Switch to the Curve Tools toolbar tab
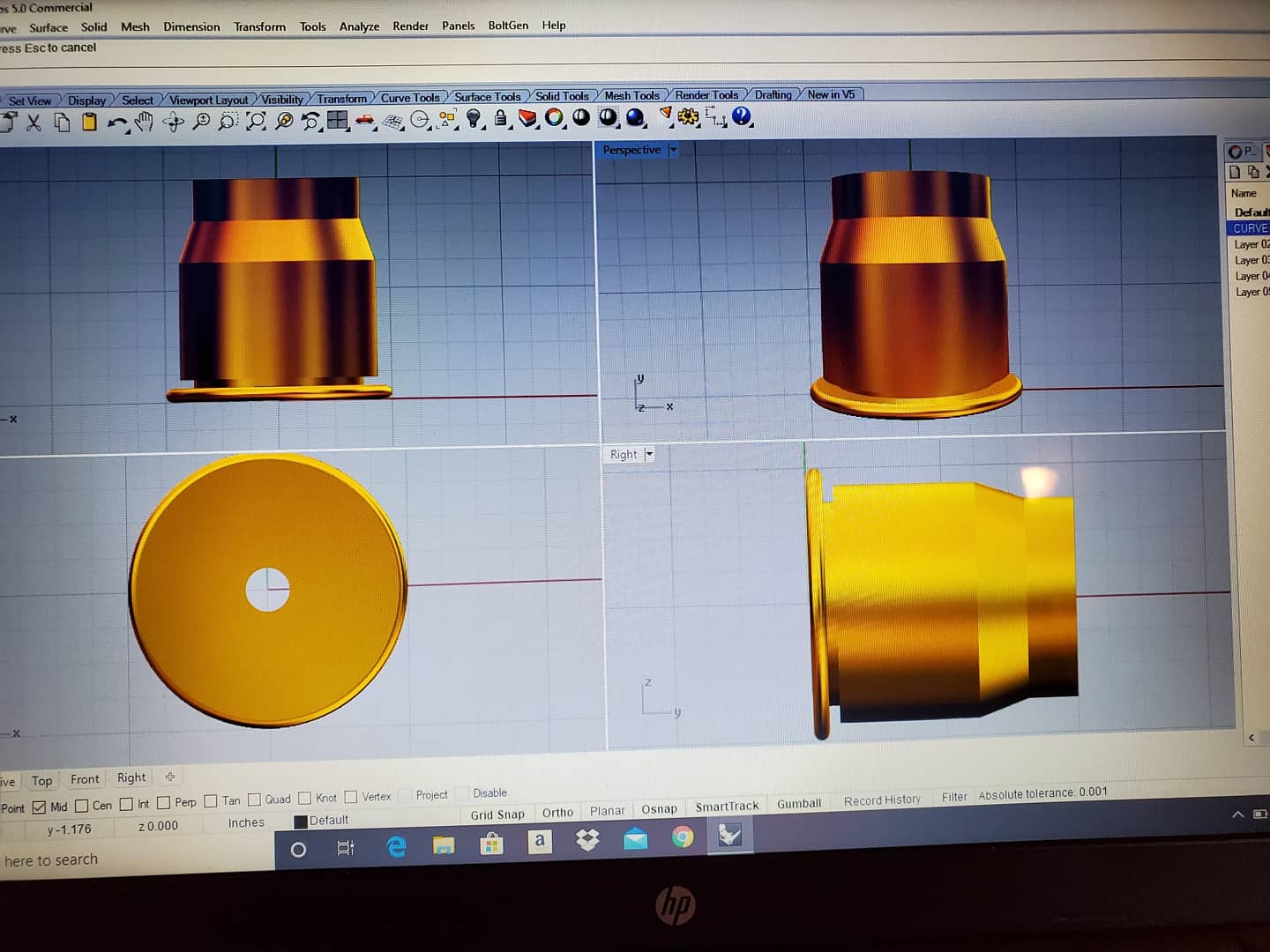Viewport: 1270px width, 952px height. point(409,98)
